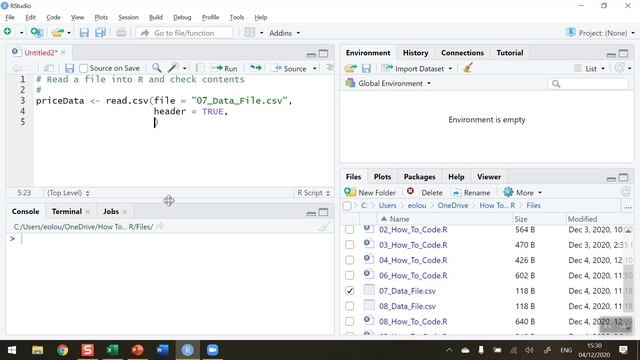Click the Find/Replace magnifier in the editor

point(156,68)
